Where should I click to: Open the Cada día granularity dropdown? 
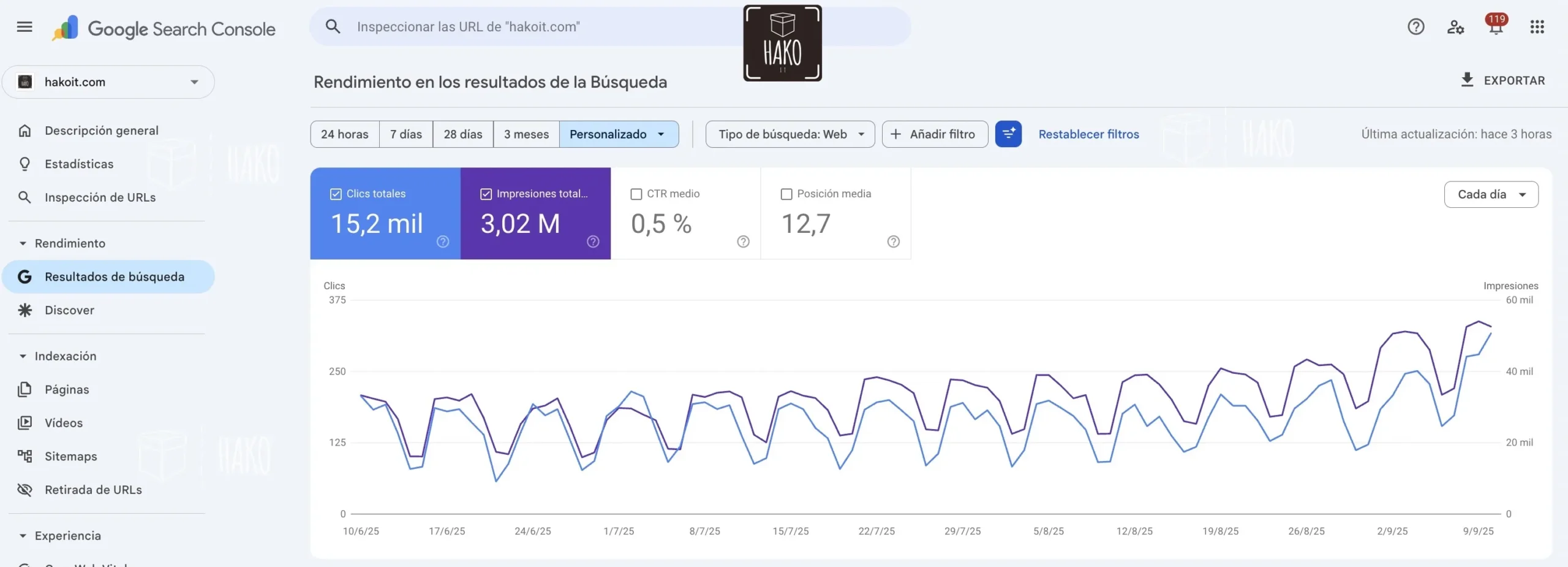click(1491, 194)
